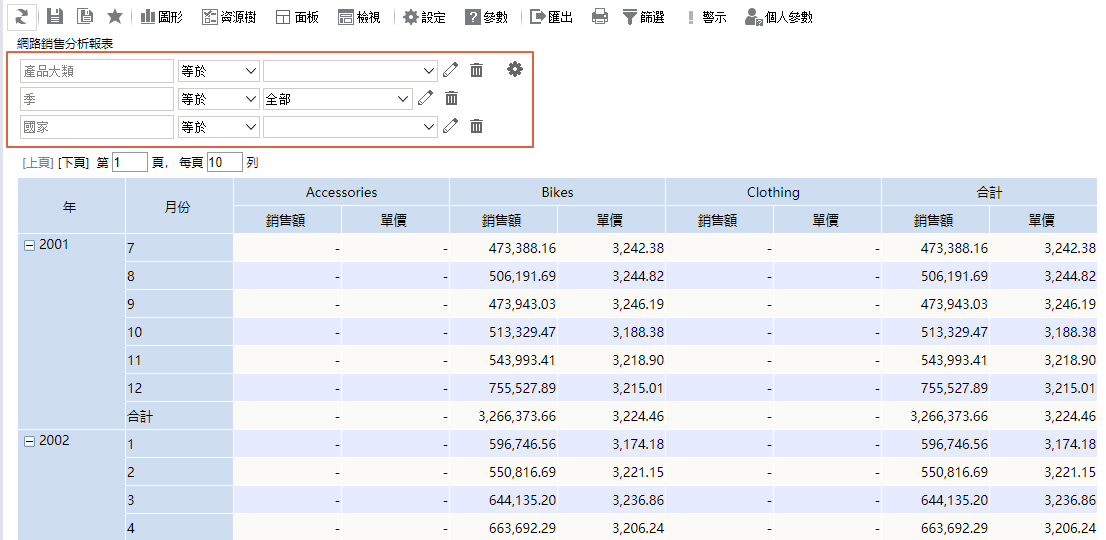Click the page number input field

[x=129, y=162]
